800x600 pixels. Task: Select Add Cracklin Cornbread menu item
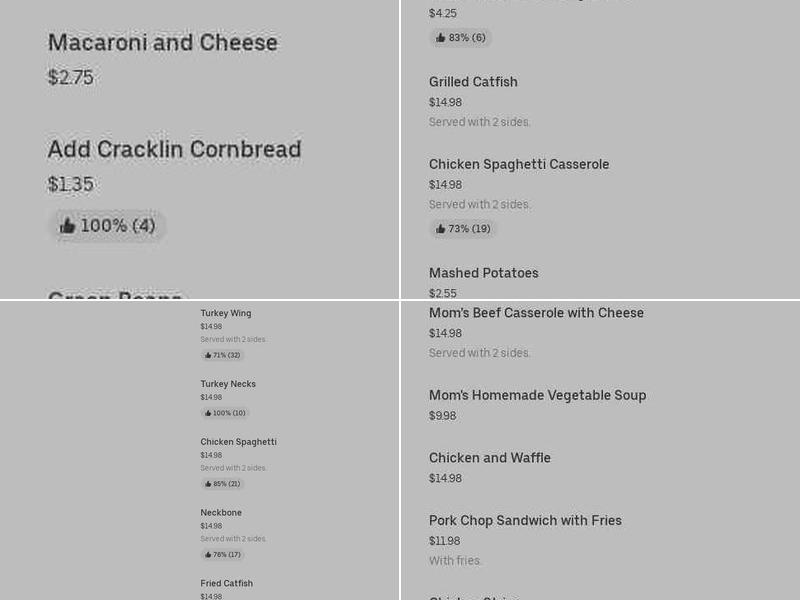[x=174, y=150]
